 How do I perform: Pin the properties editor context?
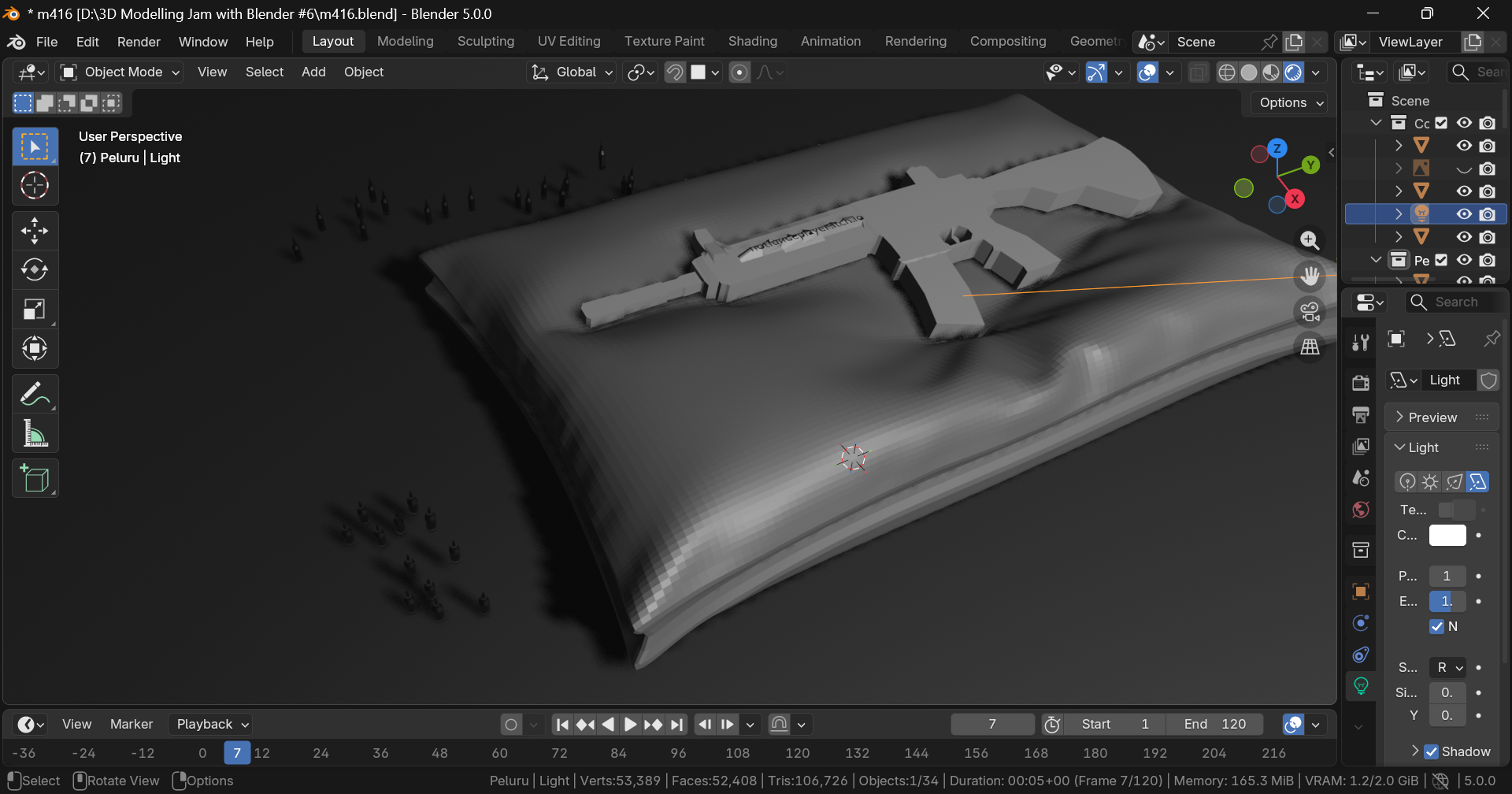pos(1492,339)
